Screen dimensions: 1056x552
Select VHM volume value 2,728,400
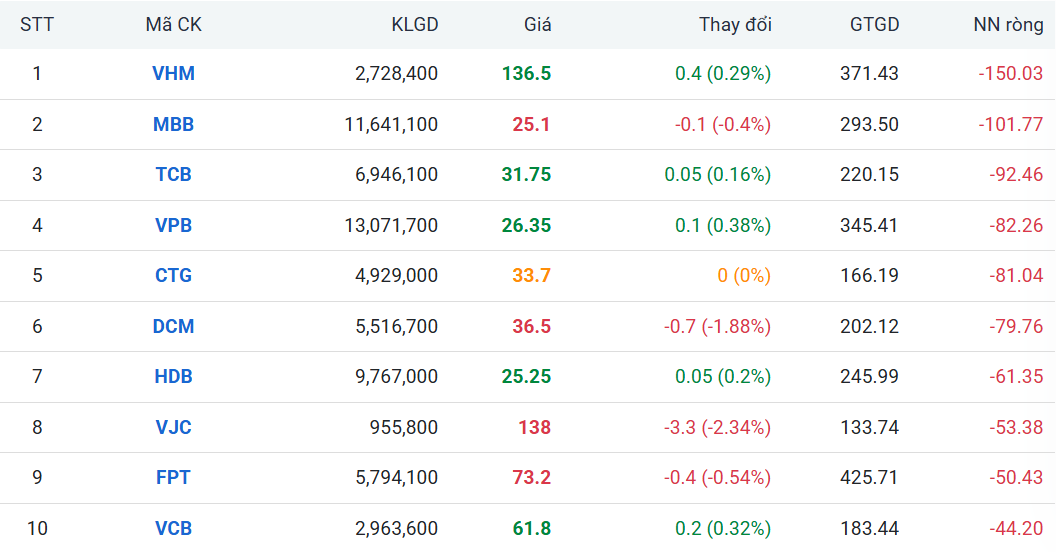(x=397, y=73)
